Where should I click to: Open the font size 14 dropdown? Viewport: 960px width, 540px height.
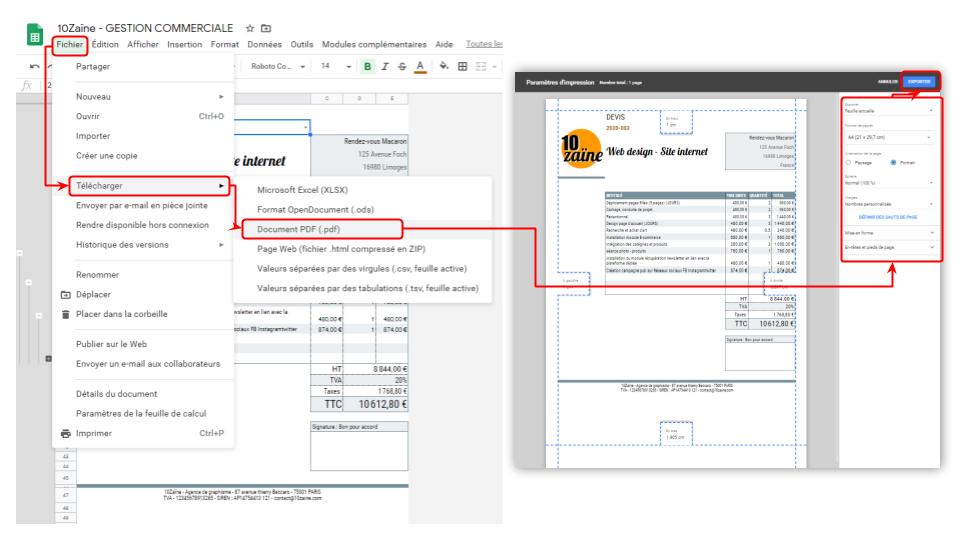tap(336, 66)
